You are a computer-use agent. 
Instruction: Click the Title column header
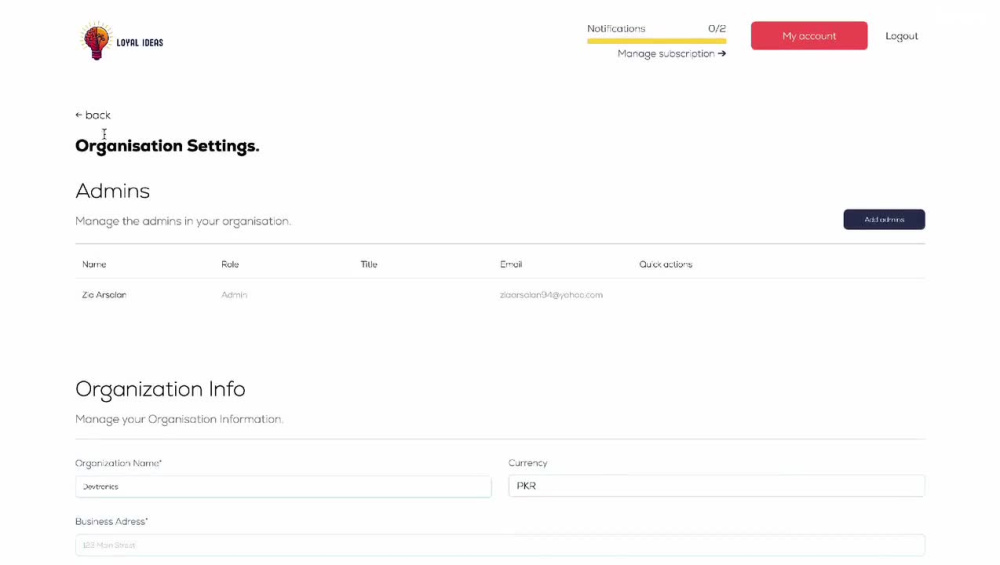(x=369, y=264)
